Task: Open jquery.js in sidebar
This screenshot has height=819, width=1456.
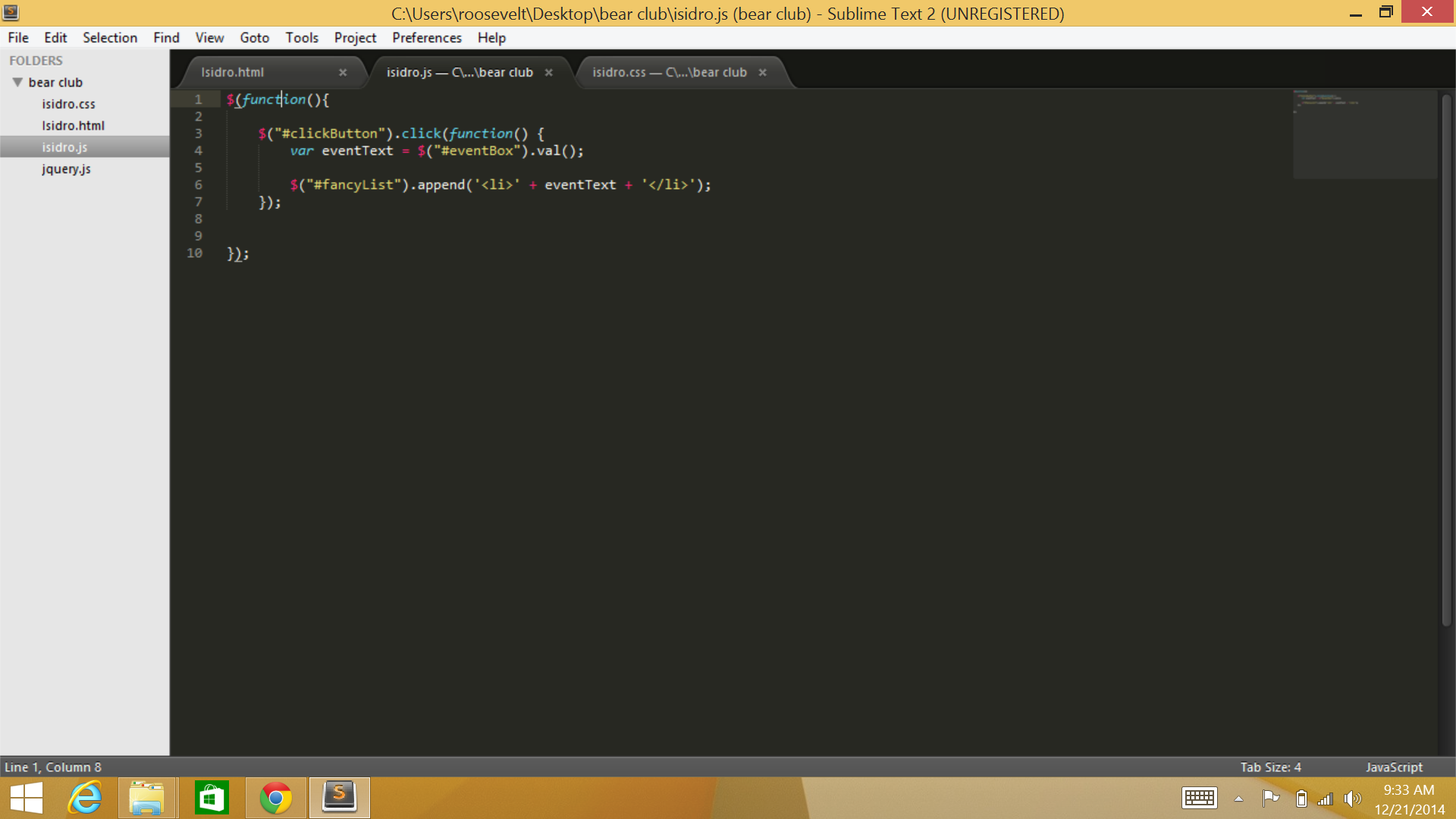Action: 66,169
